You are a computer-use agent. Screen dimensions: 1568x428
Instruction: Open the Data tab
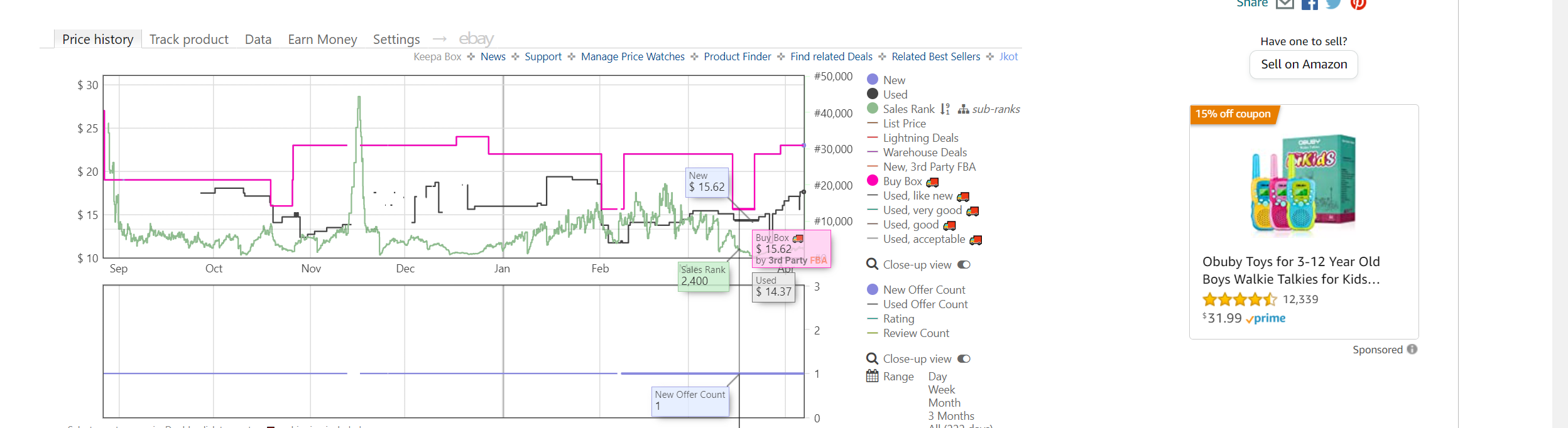click(258, 40)
